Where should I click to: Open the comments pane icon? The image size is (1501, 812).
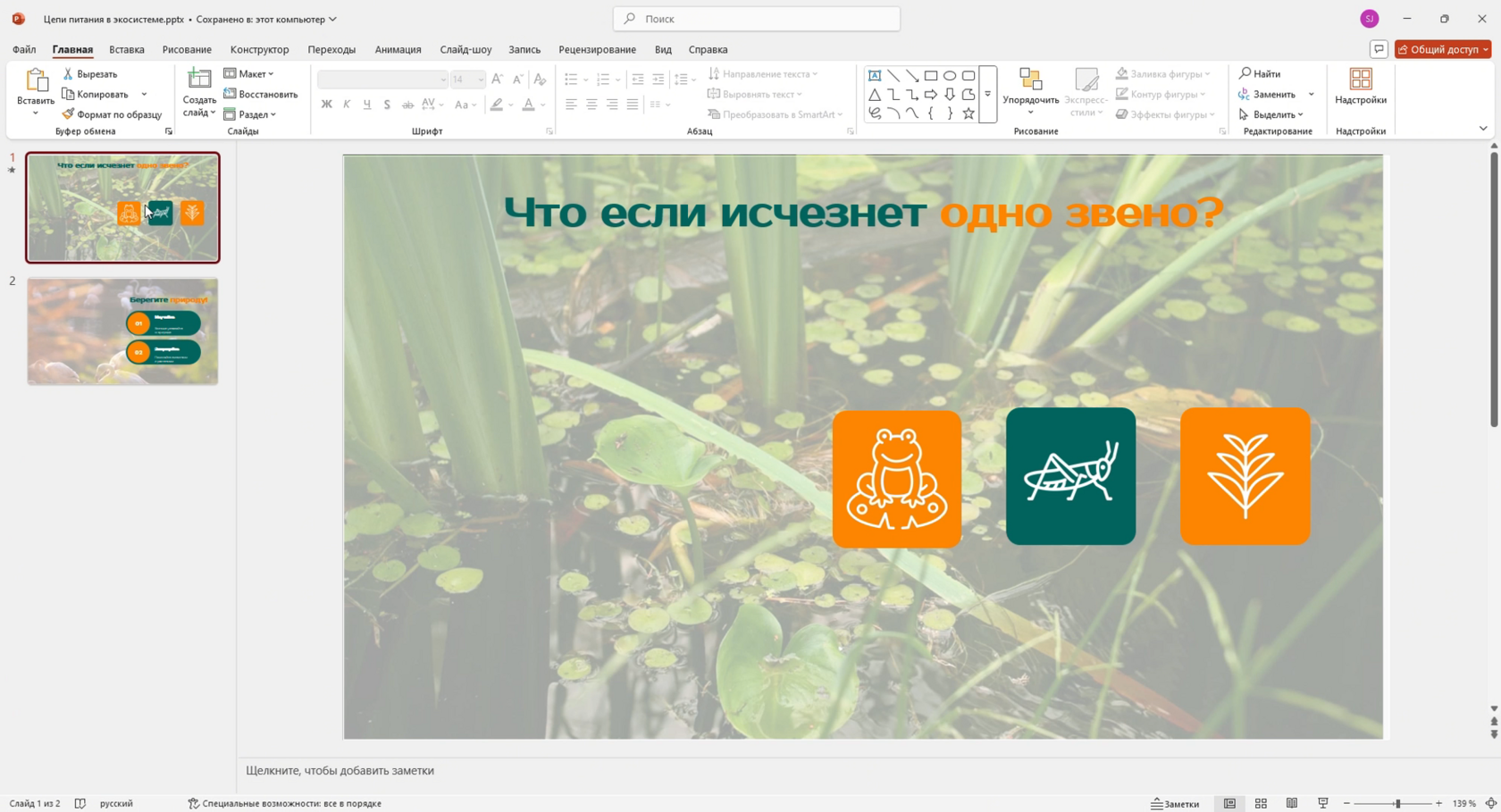(x=1379, y=49)
